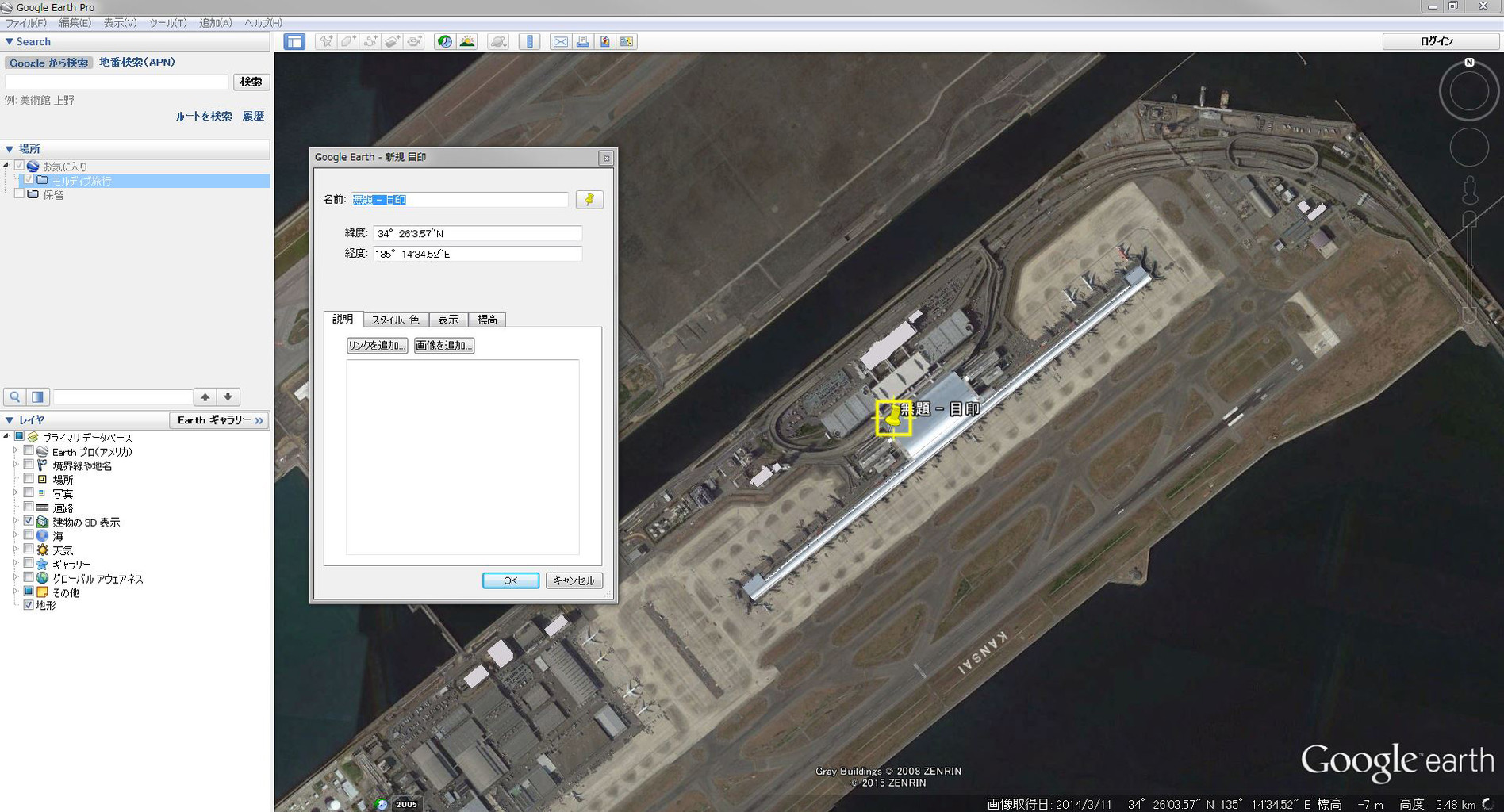Move item down with the down arrow button
Viewport: 1504px width, 812px height.
click(228, 396)
